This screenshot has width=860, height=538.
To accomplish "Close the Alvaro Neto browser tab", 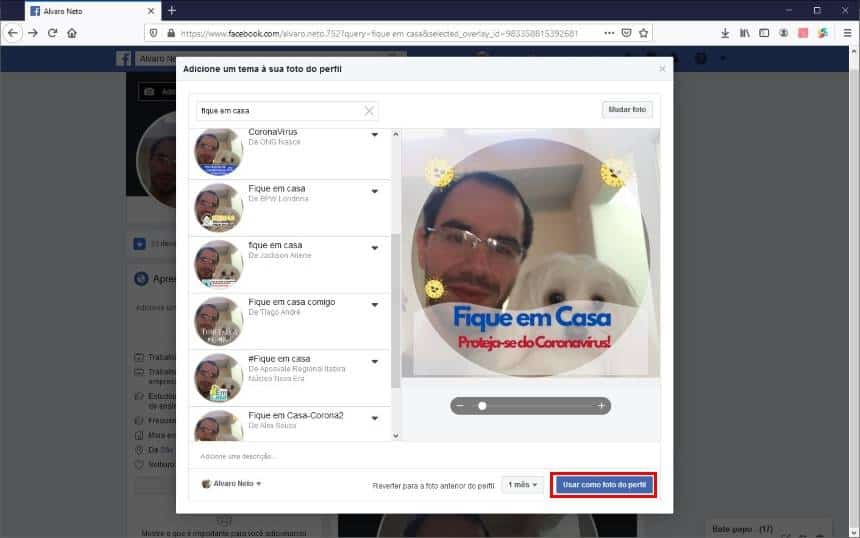I will click(151, 11).
